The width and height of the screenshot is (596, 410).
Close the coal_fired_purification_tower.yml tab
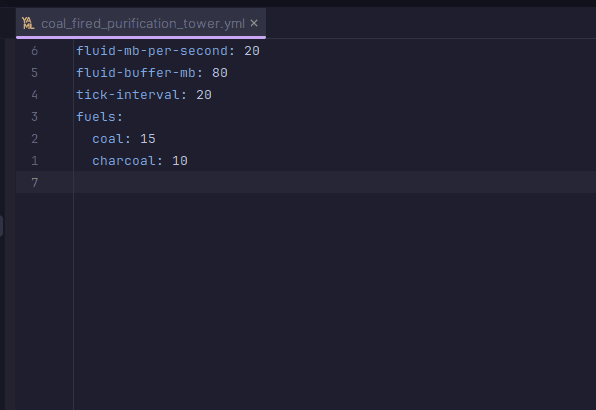coord(254,23)
